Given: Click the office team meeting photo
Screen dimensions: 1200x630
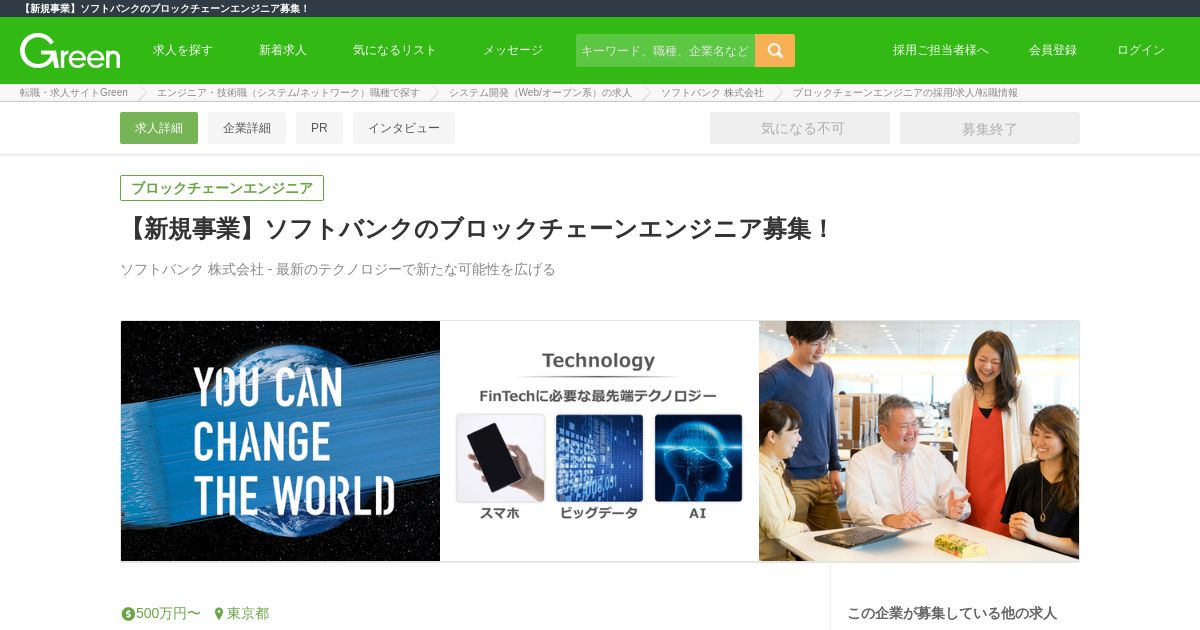Looking at the screenshot, I should click(x=919, y=441).
